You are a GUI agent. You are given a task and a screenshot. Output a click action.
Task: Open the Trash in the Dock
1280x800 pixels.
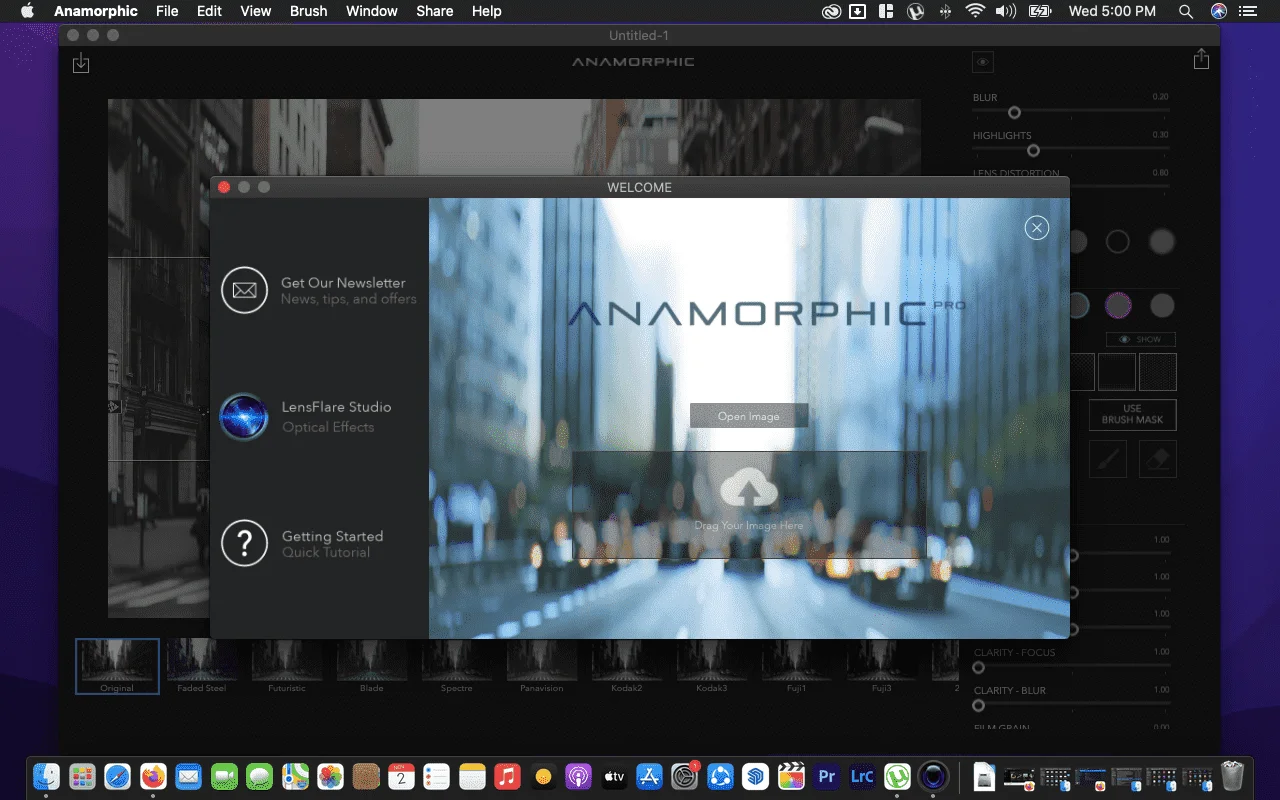tap(1233, 775)
